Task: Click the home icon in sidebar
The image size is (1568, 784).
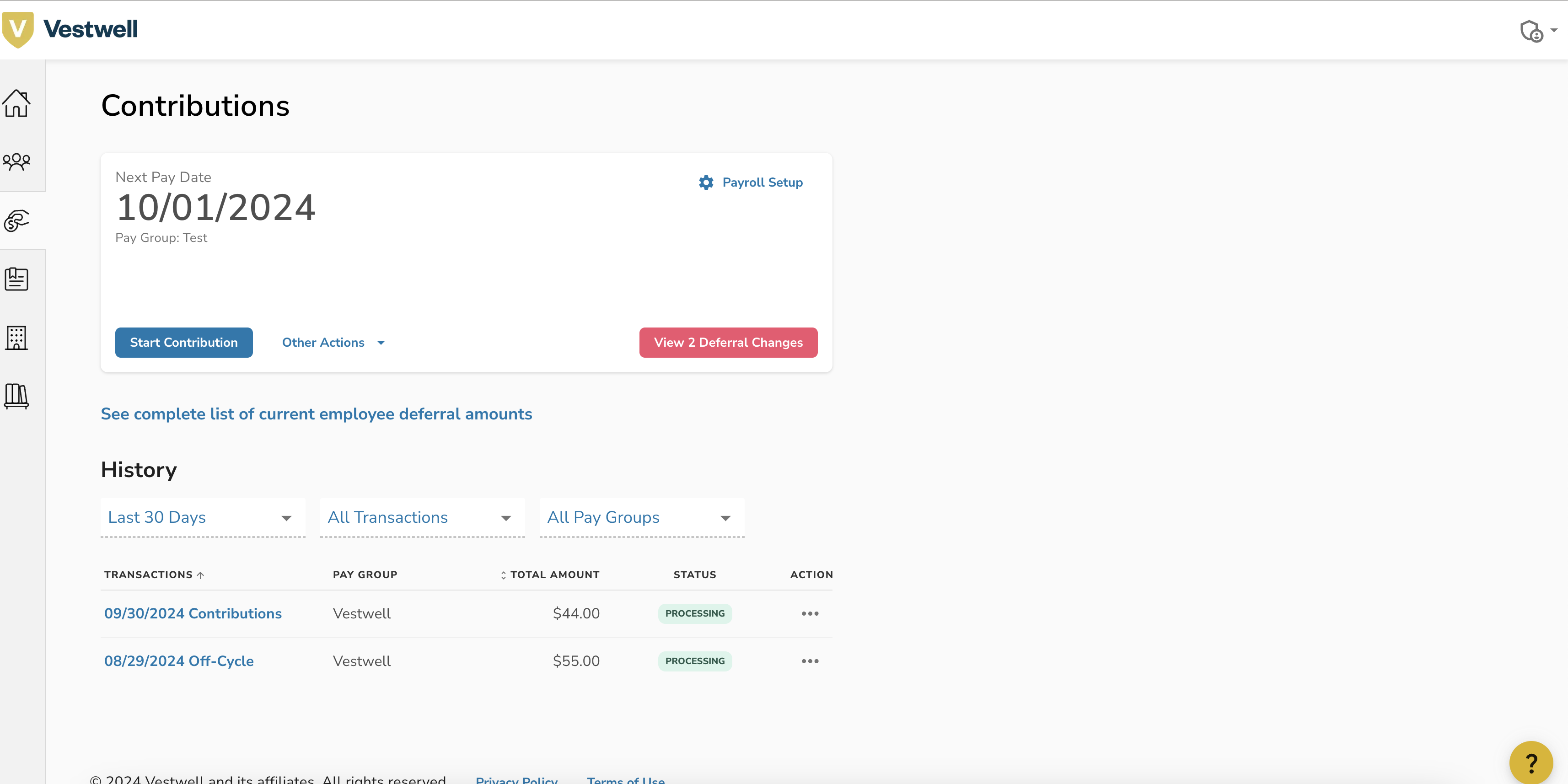Action: 16,103
